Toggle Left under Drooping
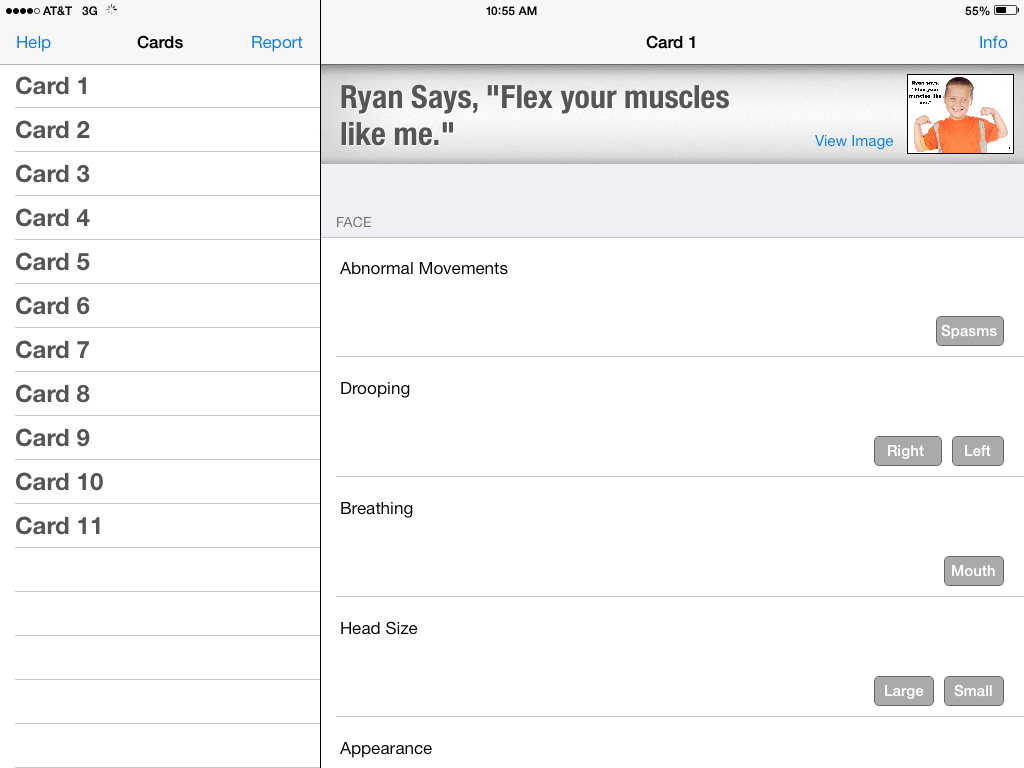This screenshot has width=1024, height=768. coord(977,451)
